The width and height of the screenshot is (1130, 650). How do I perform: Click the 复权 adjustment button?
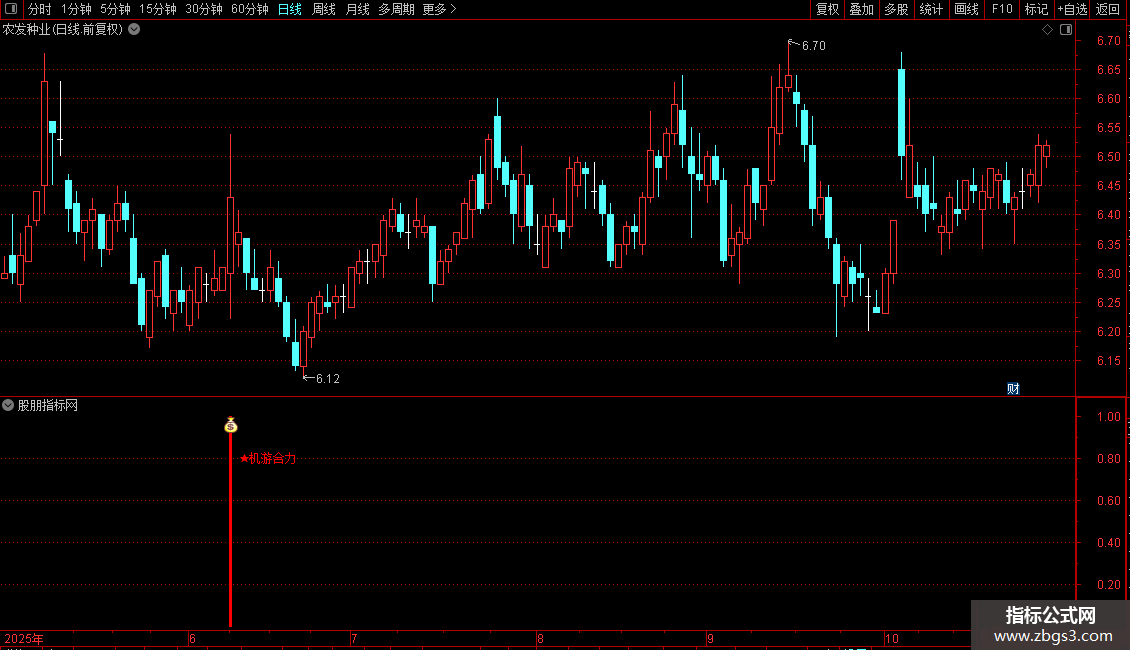click(827, 9)
